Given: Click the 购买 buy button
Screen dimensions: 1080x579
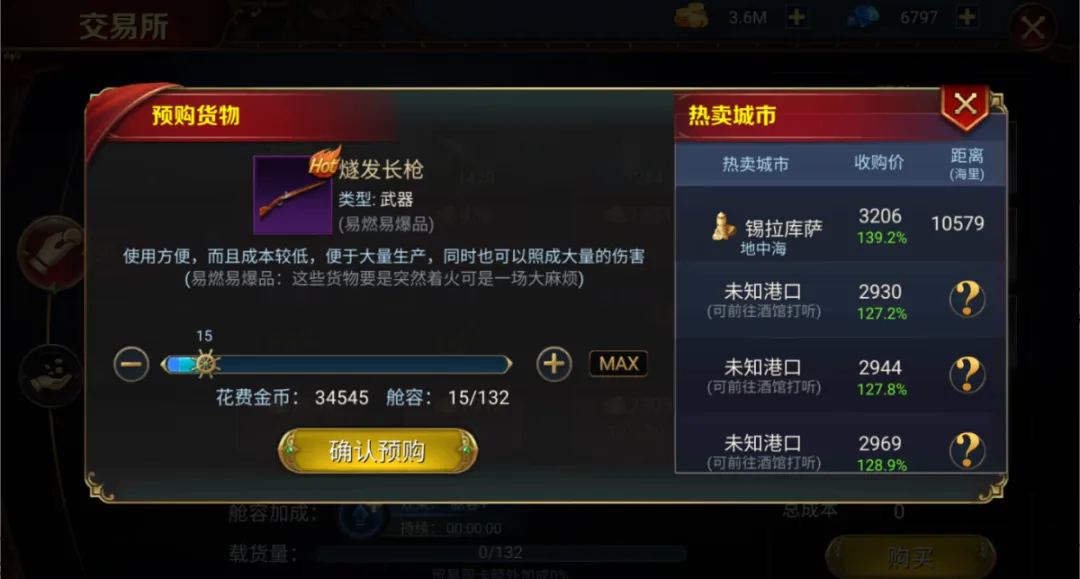Looking at the screenshot, I should pyautogui.click(x=911, y=557).
